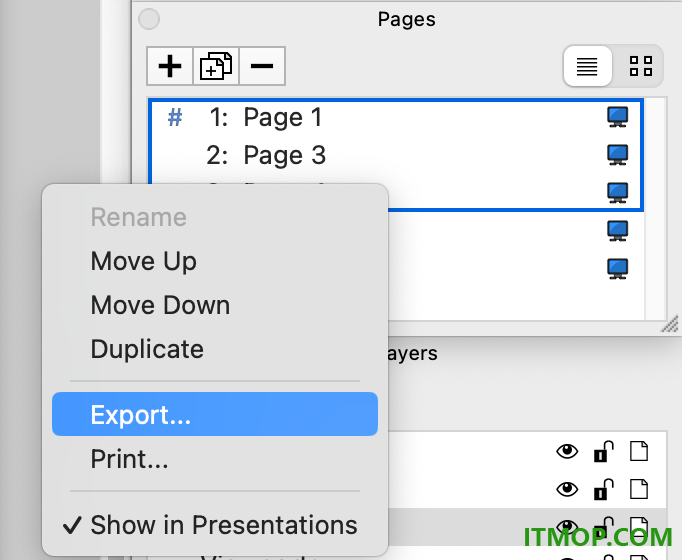Toggle presentation monitor icon for Page 3
This screenshot has width=682, height=560.
click(618, 155)
